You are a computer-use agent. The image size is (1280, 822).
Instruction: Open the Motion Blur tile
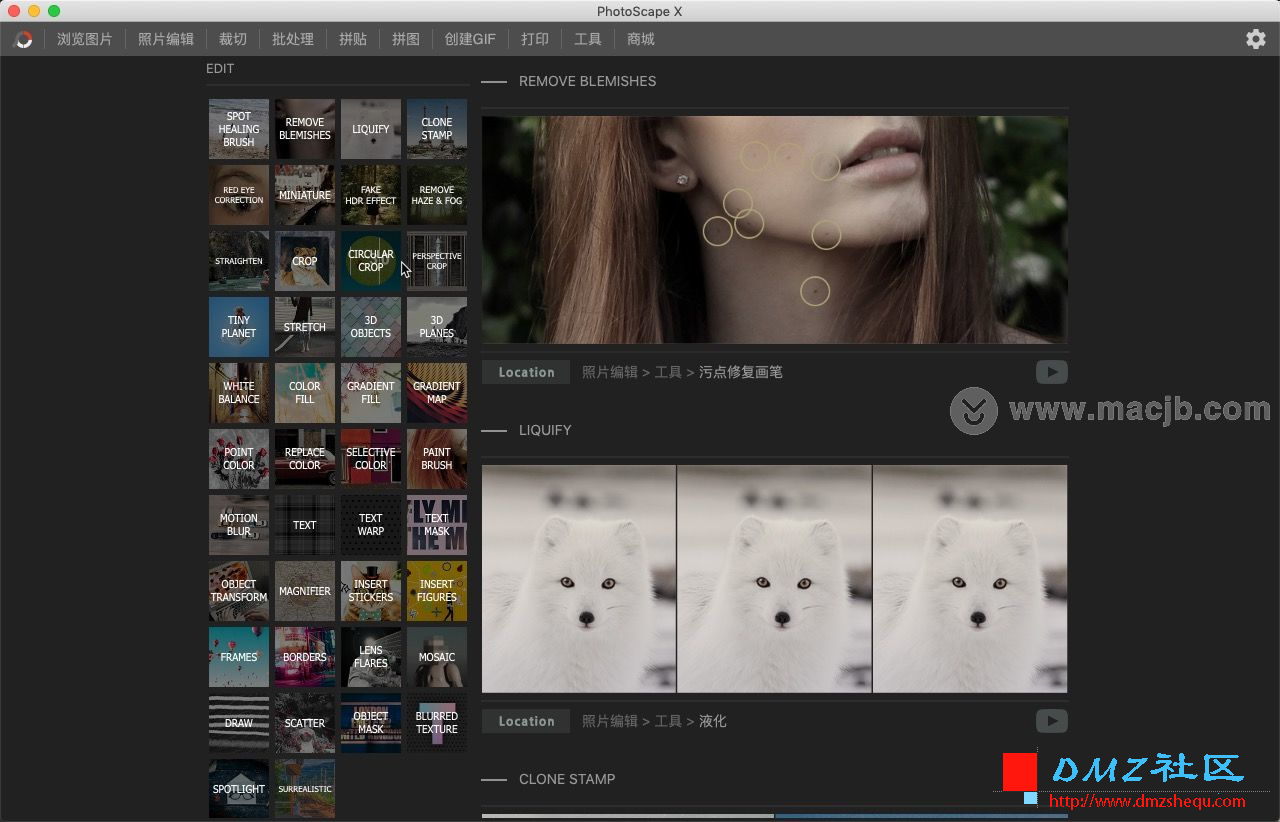click(x=239, y=525)
